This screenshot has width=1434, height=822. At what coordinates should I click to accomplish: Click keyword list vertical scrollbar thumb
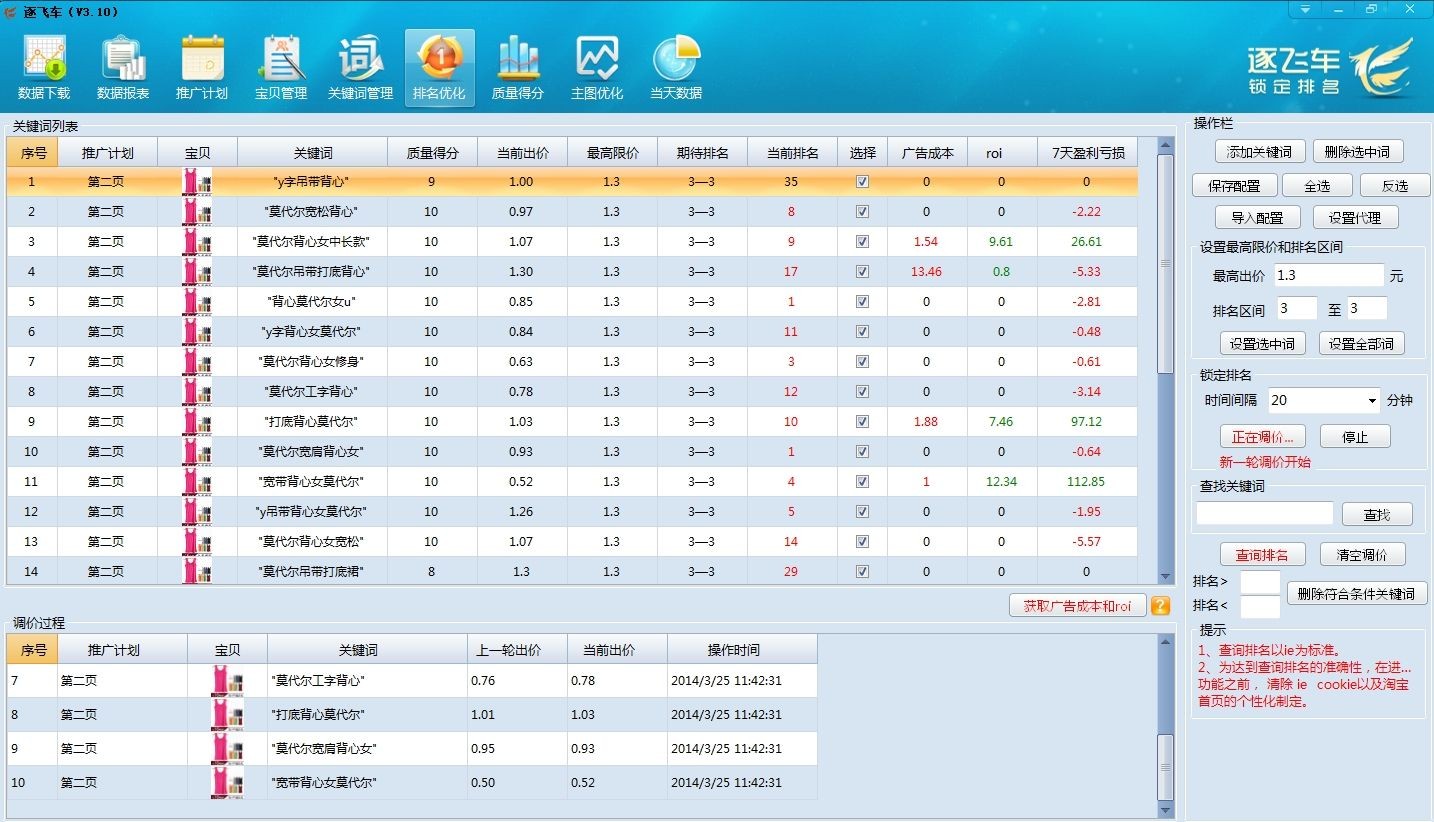[1165, 264]
